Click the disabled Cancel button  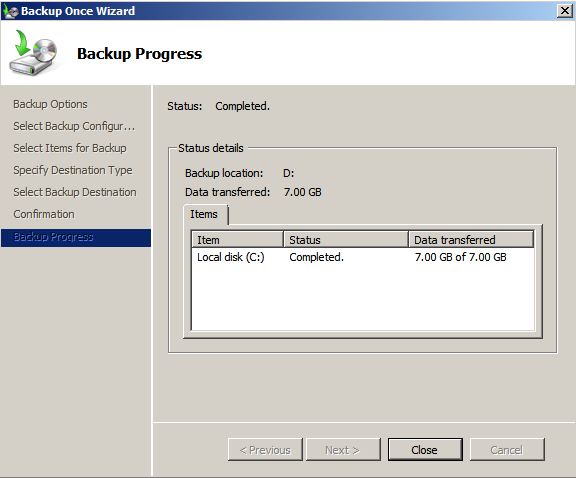(507, 449)
